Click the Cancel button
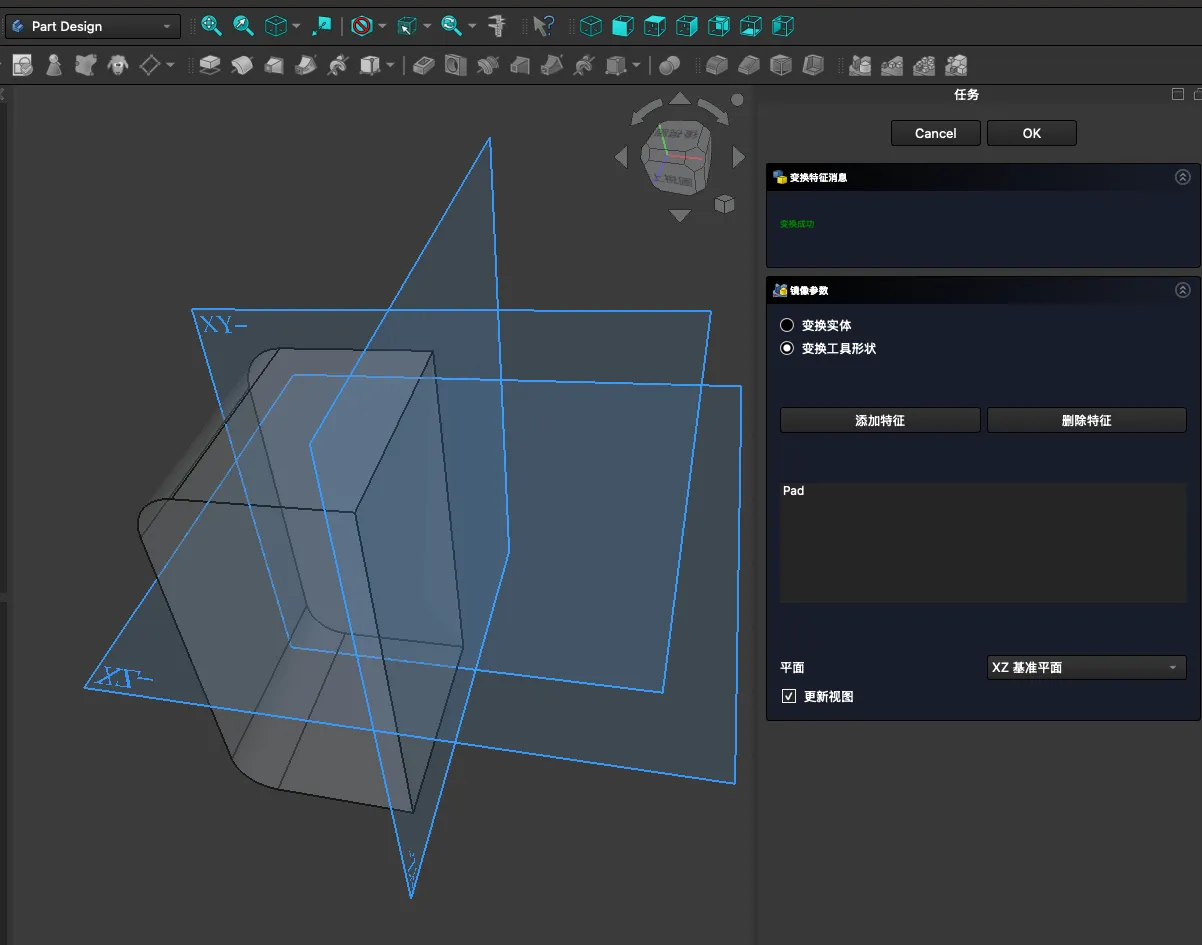 click(935, 133)
